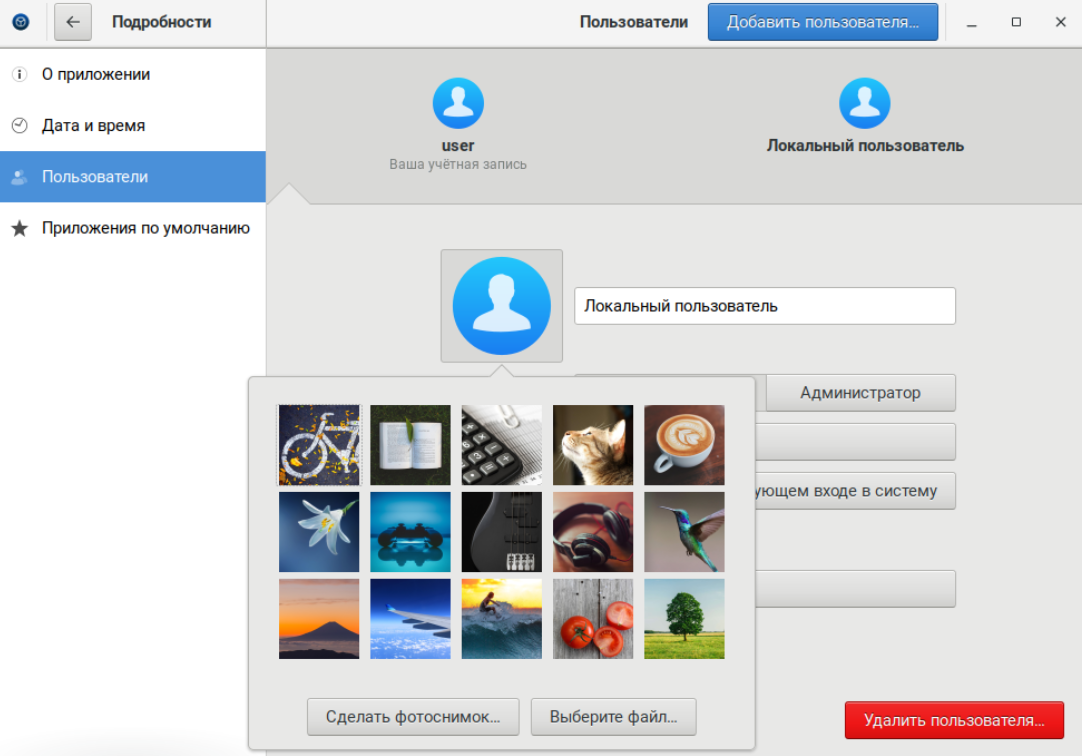1082x756 pixels.
Task: Toggle account type to Администратор
Action: tap(860, 393)
